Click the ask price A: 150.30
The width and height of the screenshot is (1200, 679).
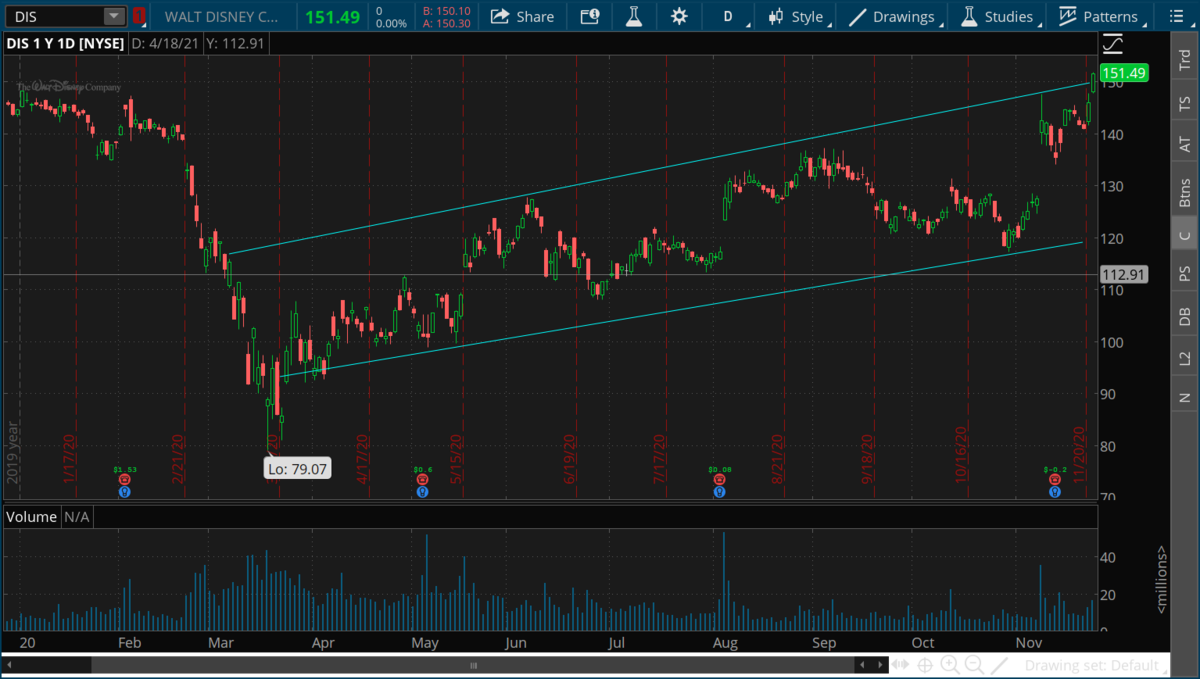(x=445, y=23)
